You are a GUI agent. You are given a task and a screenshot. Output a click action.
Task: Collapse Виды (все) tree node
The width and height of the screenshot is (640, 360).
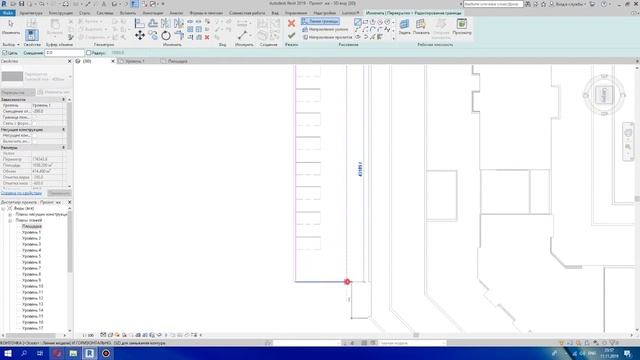pyautogui.click(x=3, y=208)
